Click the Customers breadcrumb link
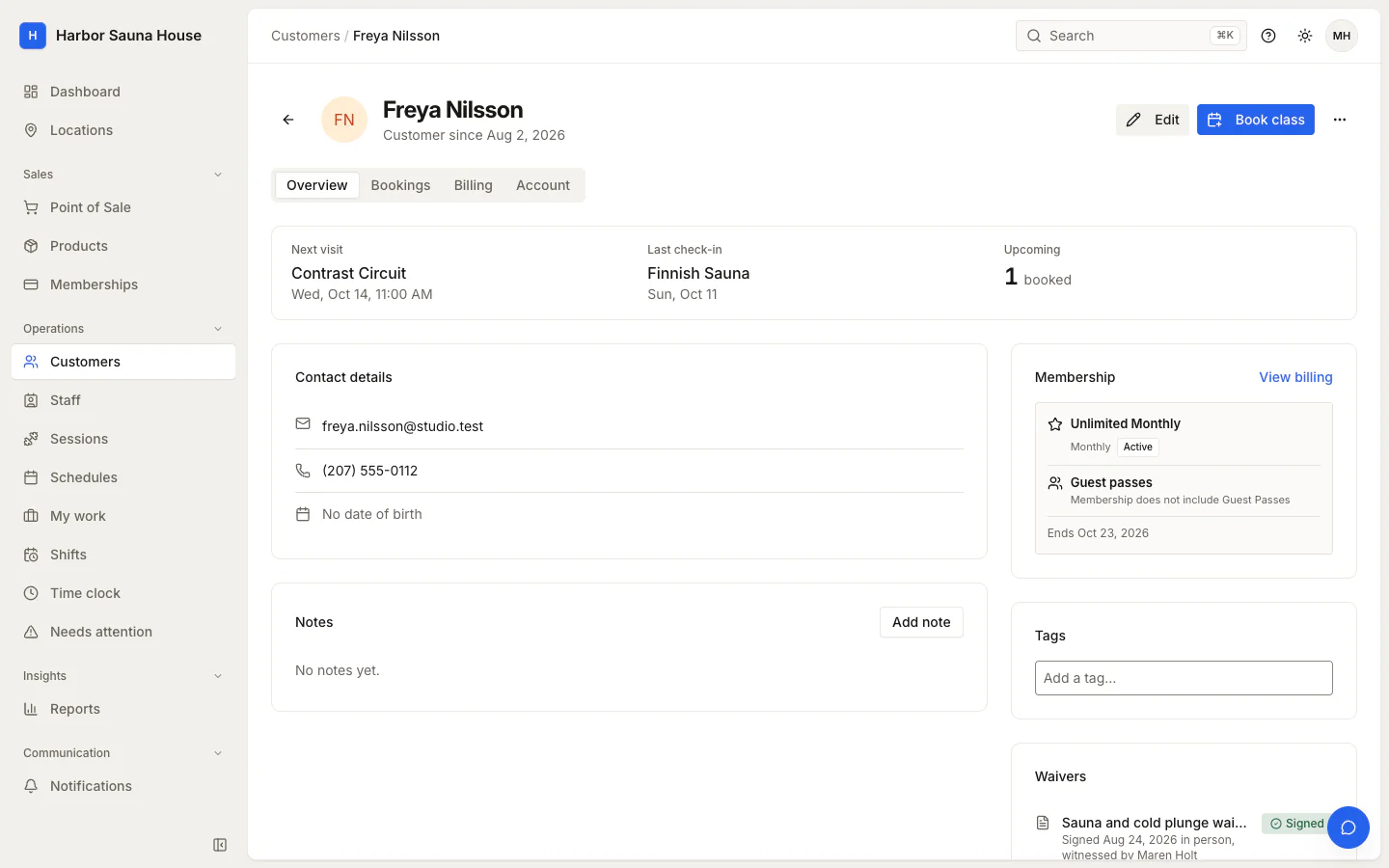Image resolution: width=1389 pixels, height=868 pixels. [x=306, y=36]
